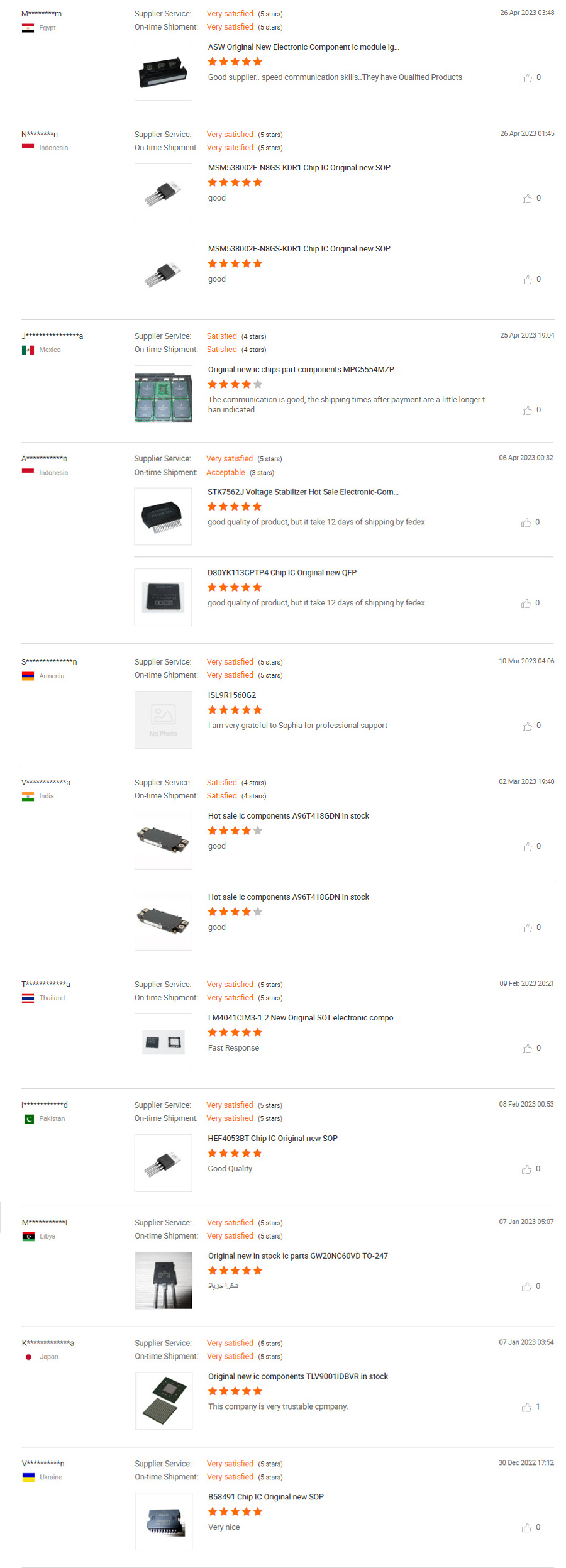Open ASW Original New Electronic Component link
The image size is (566, 1568).
303,47
